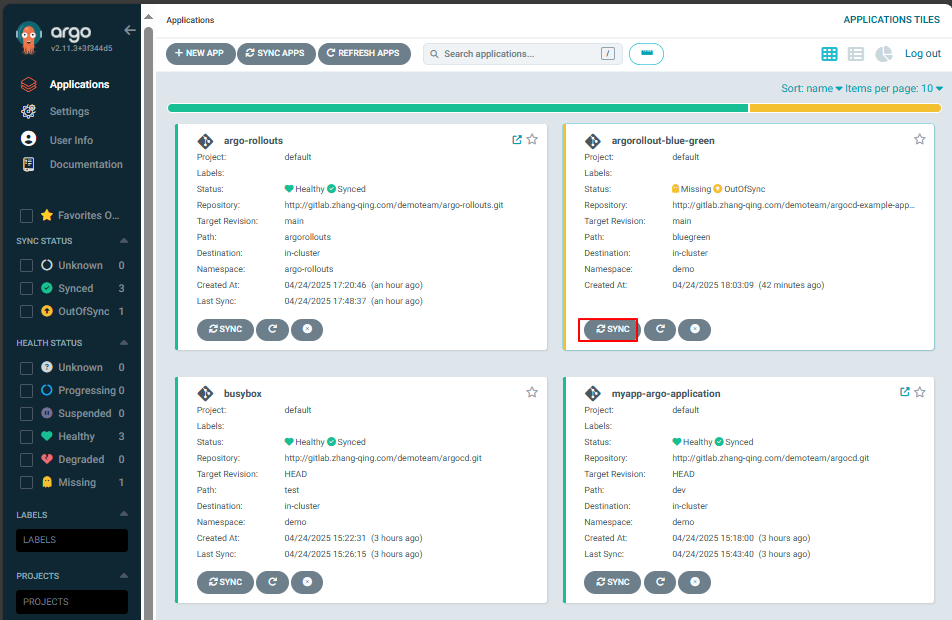Open the argo-rollouts application title
The height and width of the screenshot is (620, 952).
[253, 141]
